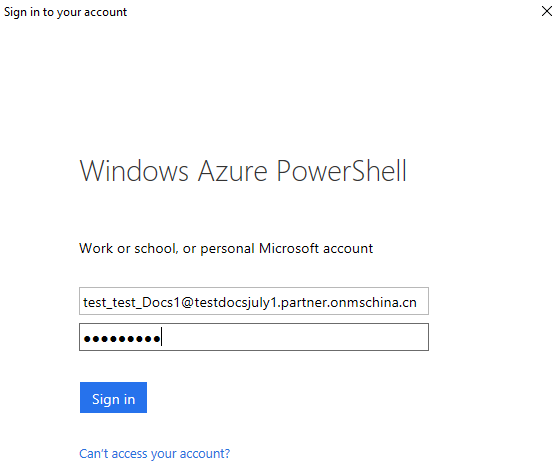The width and height of the screenshot is (559, 471).
Task: Click the test_test_Docs1 part of the username
Action: point(131,302)
